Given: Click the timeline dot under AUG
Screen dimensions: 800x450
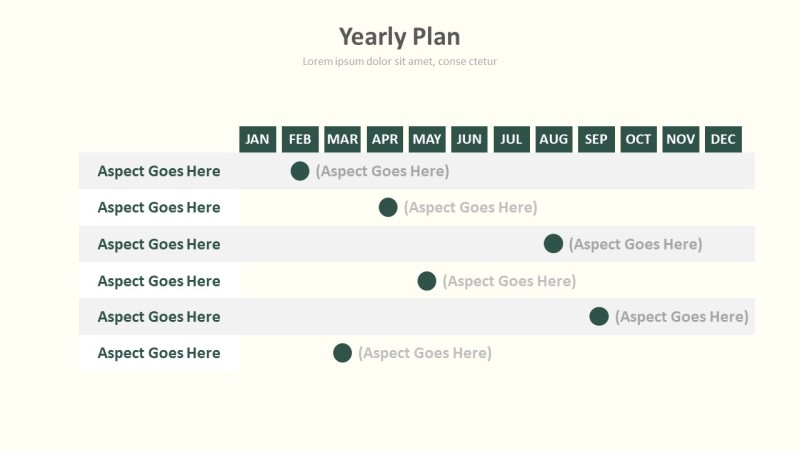Looking at the screenshot, I should (x=553, y=244).
